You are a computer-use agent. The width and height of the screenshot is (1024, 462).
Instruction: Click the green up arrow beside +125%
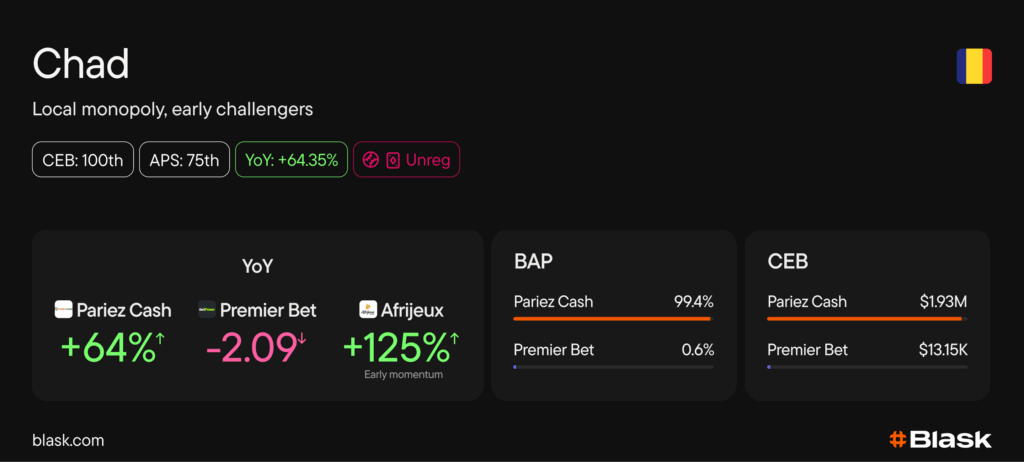point(454,339)
